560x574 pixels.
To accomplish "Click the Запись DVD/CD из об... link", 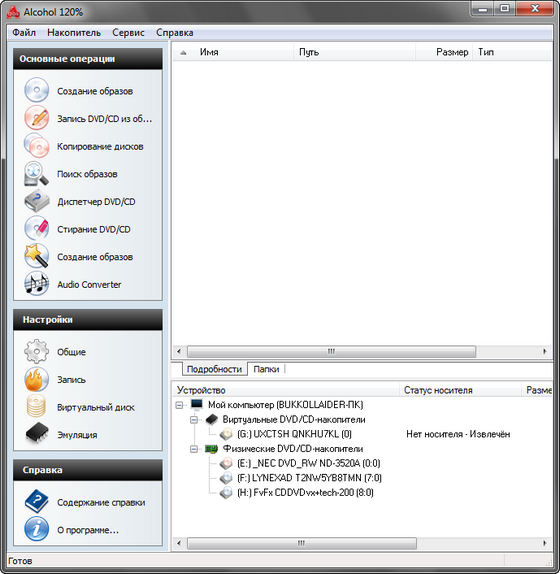I will click(x=104, y=119).
